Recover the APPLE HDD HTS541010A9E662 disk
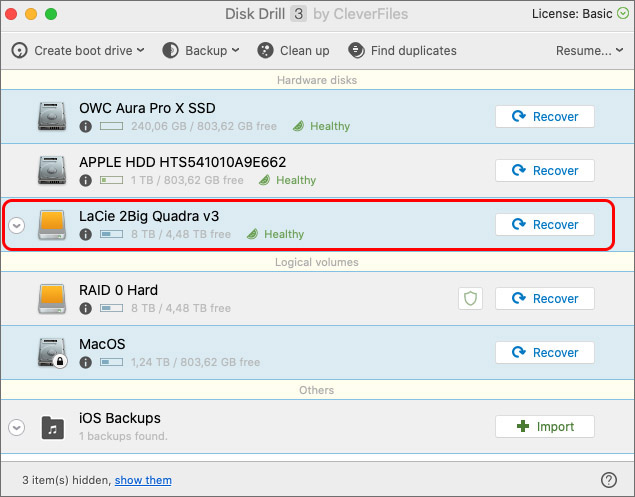 pyautogui.click(x=545, y=171)
